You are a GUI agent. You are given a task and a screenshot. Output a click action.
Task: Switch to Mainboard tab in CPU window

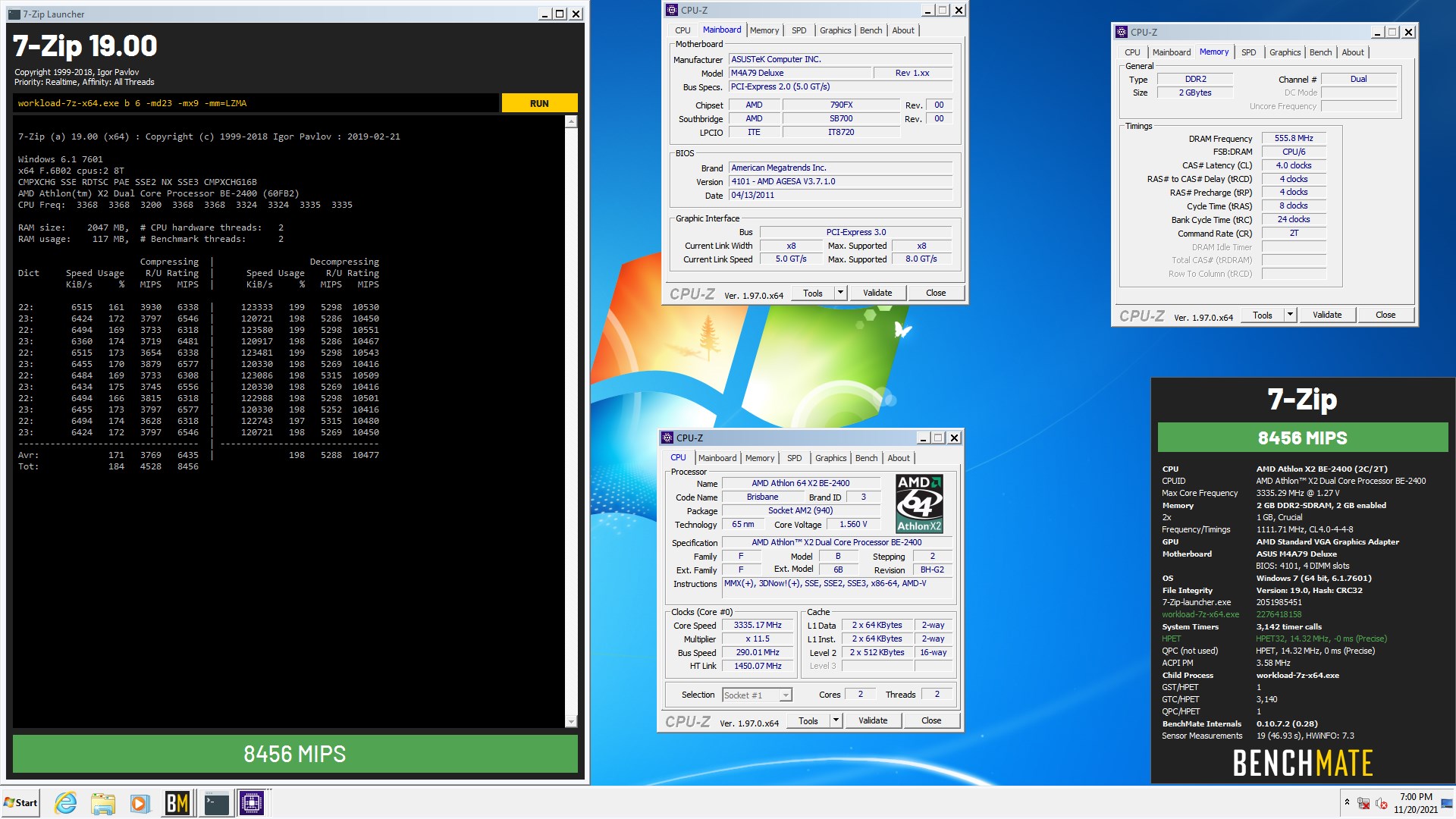click(x=717, y=458)
